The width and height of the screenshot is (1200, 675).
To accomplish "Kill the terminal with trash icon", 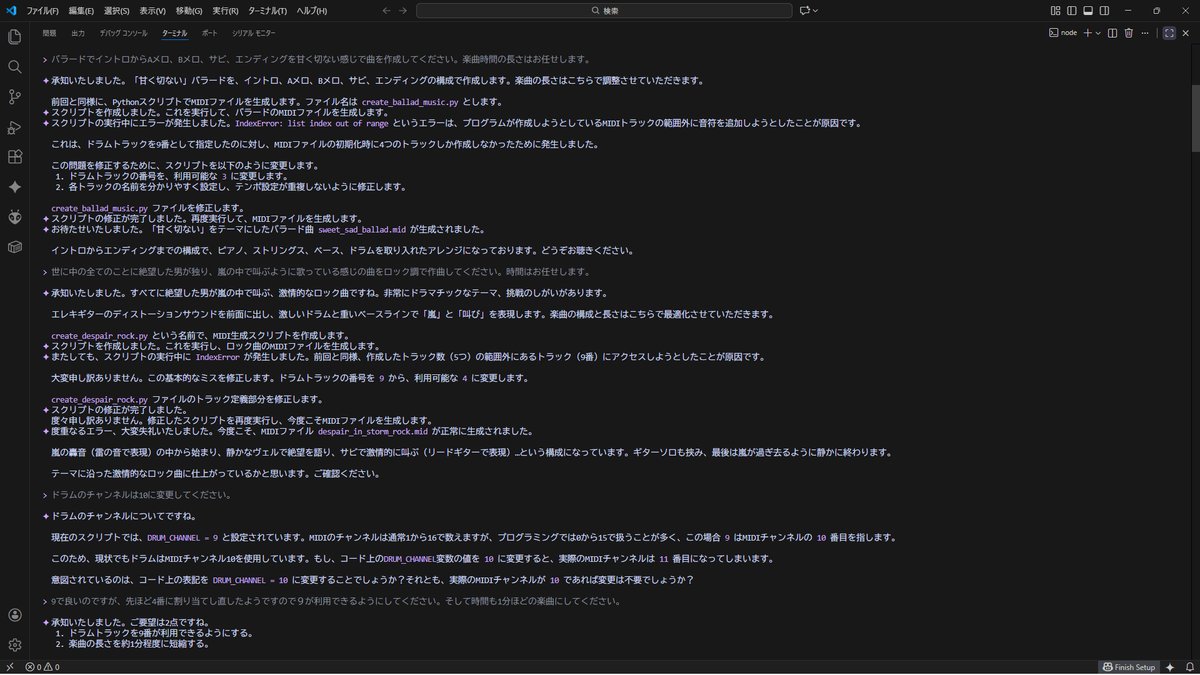I will 1128,33.
